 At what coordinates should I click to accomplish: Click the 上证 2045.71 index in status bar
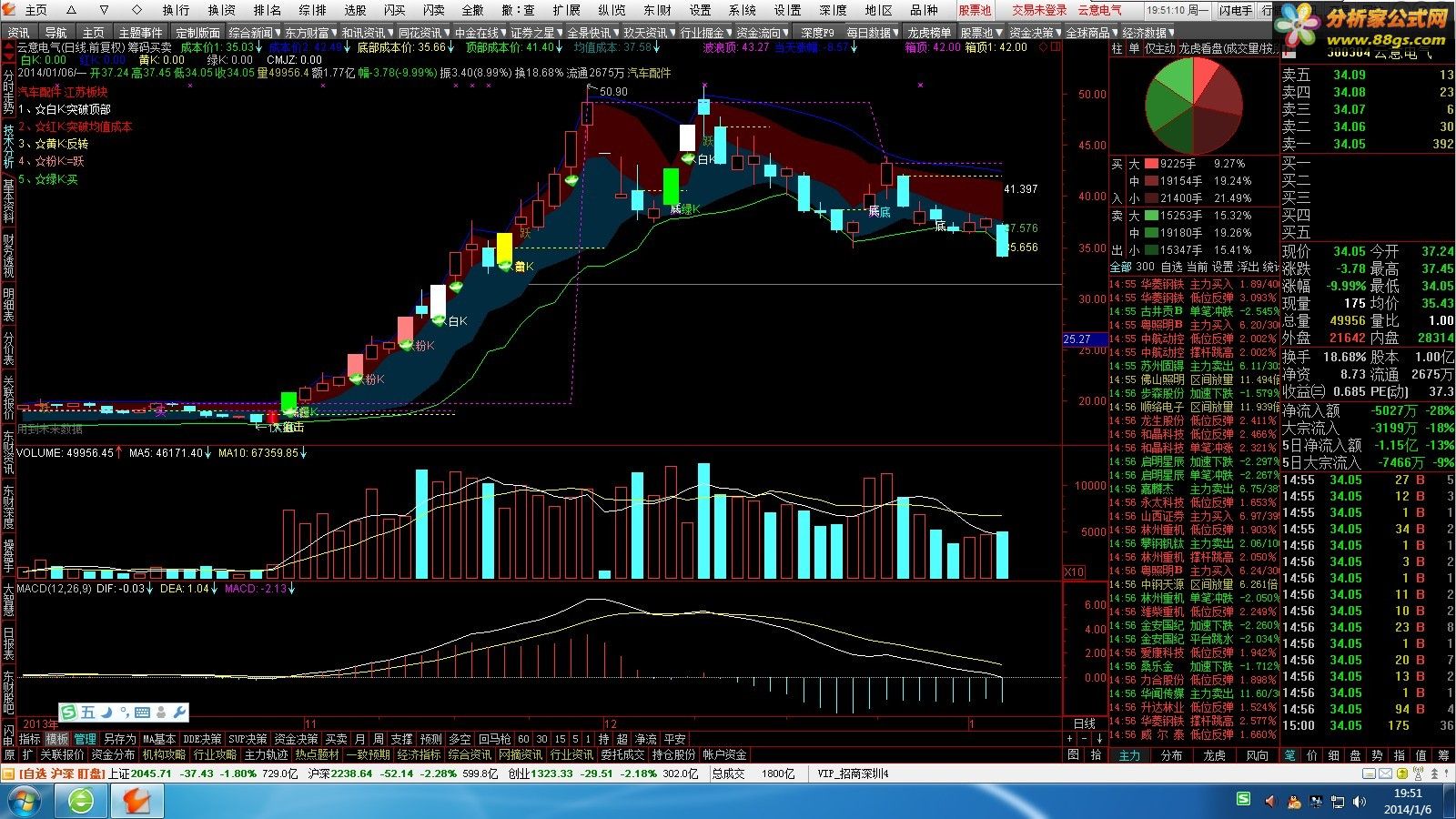pyautogui.click(x=140, y=773)
